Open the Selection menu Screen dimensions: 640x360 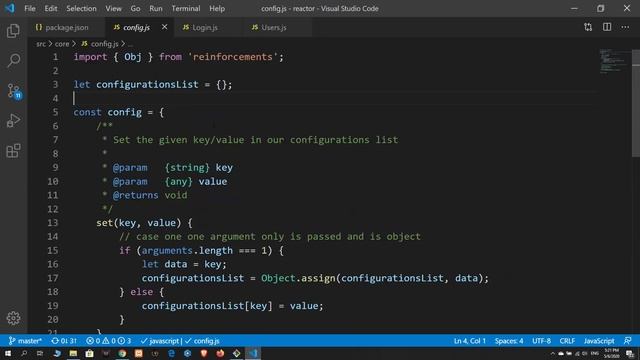81,8
